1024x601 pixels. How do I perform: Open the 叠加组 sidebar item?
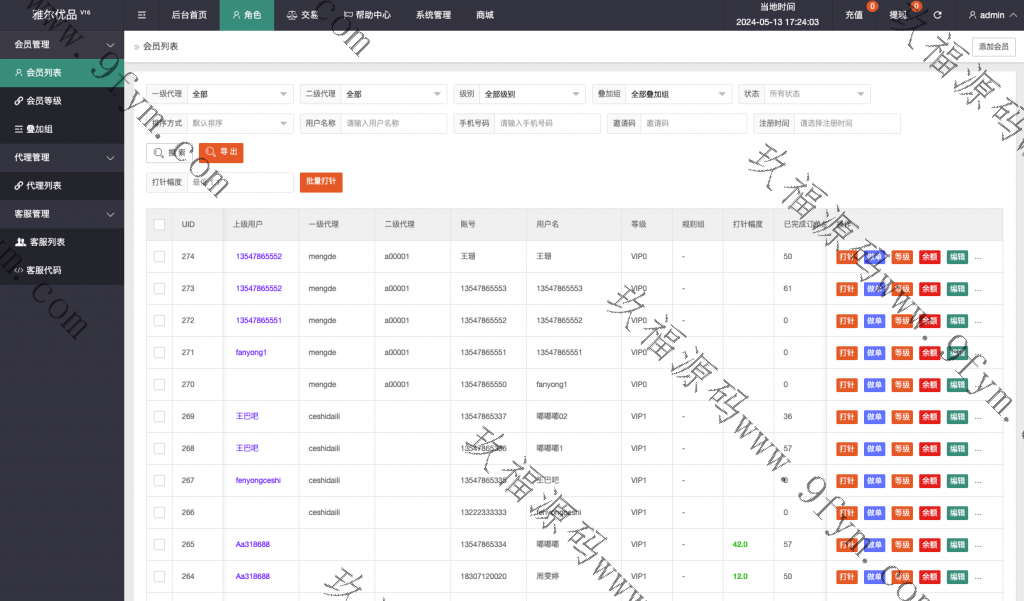(39, 129)
